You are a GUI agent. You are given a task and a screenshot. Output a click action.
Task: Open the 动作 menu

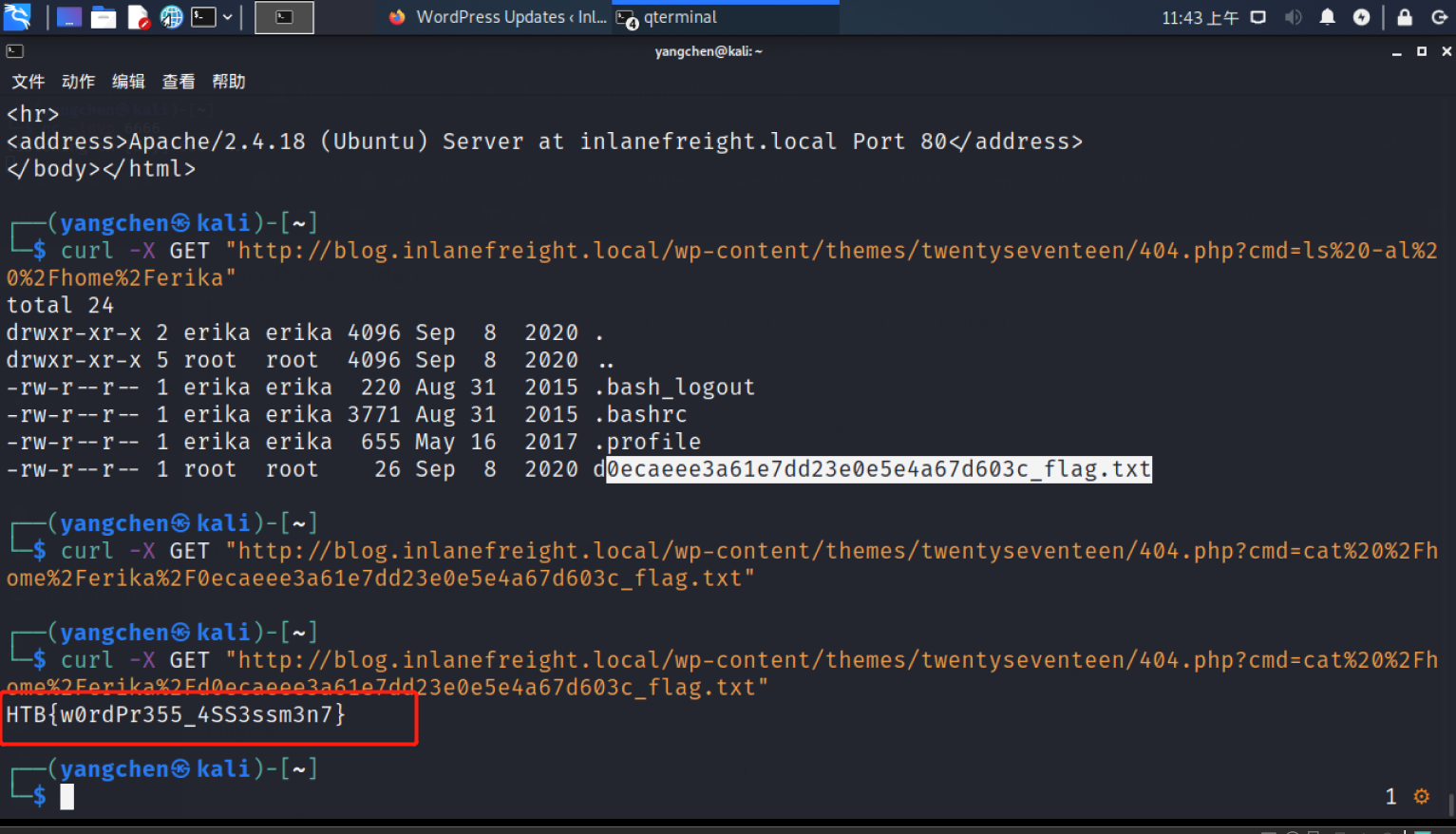(79, 82)
